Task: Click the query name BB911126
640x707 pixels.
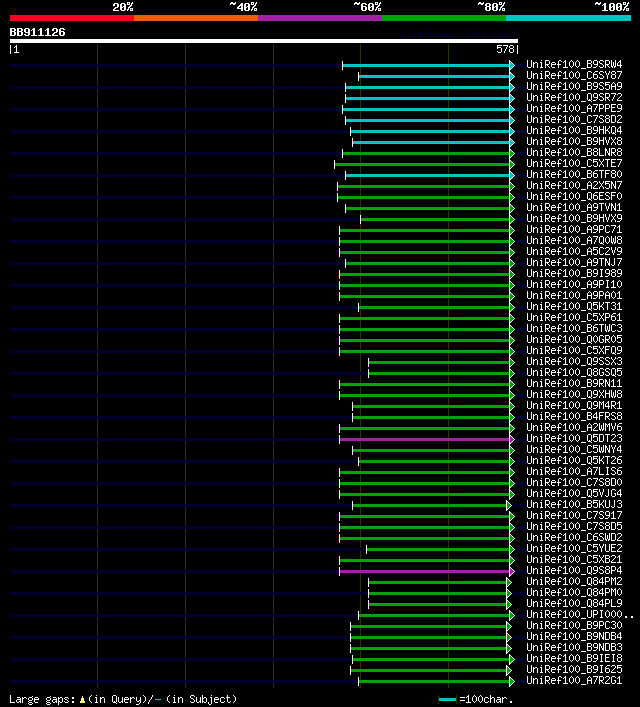Action: 37,32
